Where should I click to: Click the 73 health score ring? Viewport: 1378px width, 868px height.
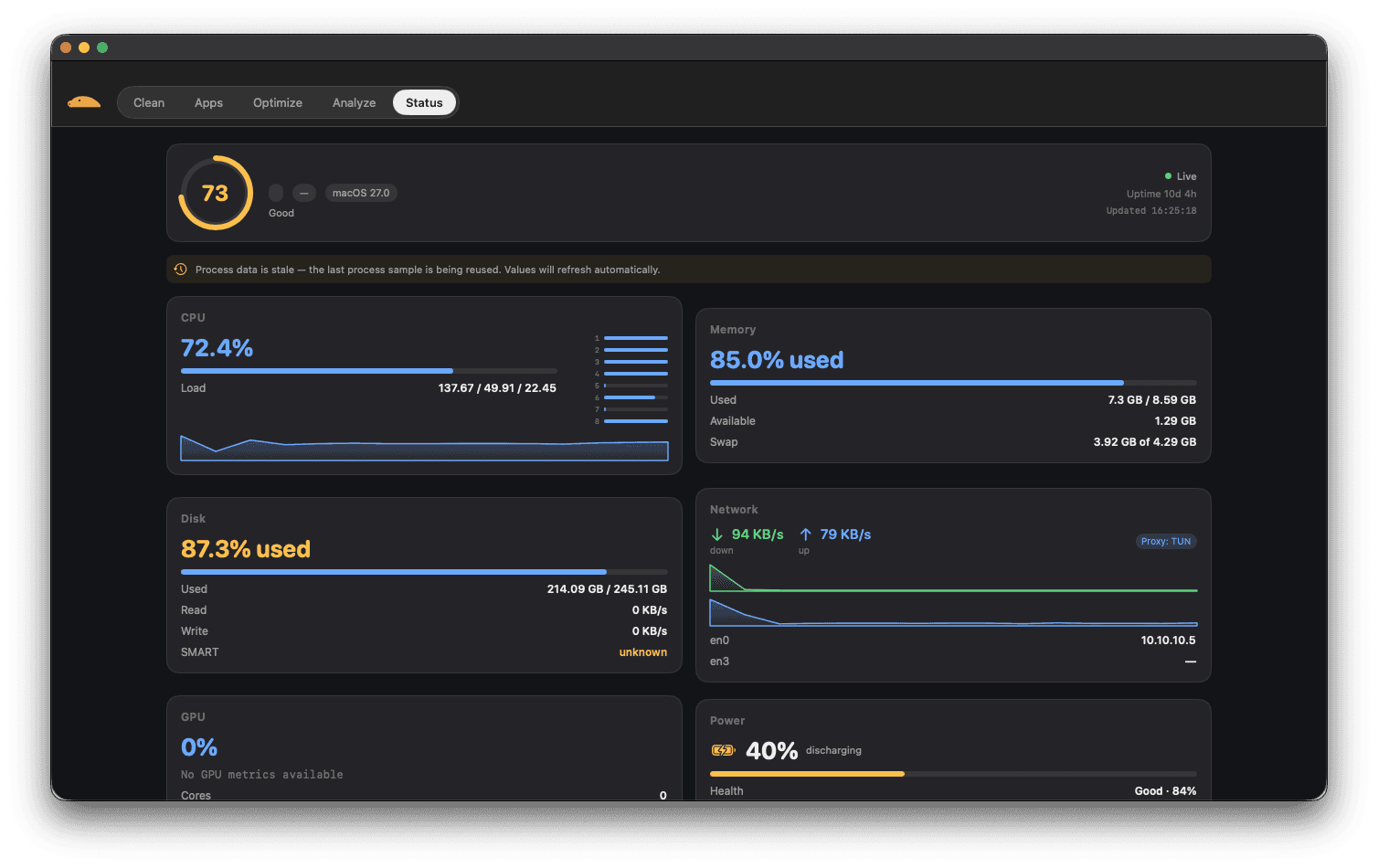click(216, 193)
